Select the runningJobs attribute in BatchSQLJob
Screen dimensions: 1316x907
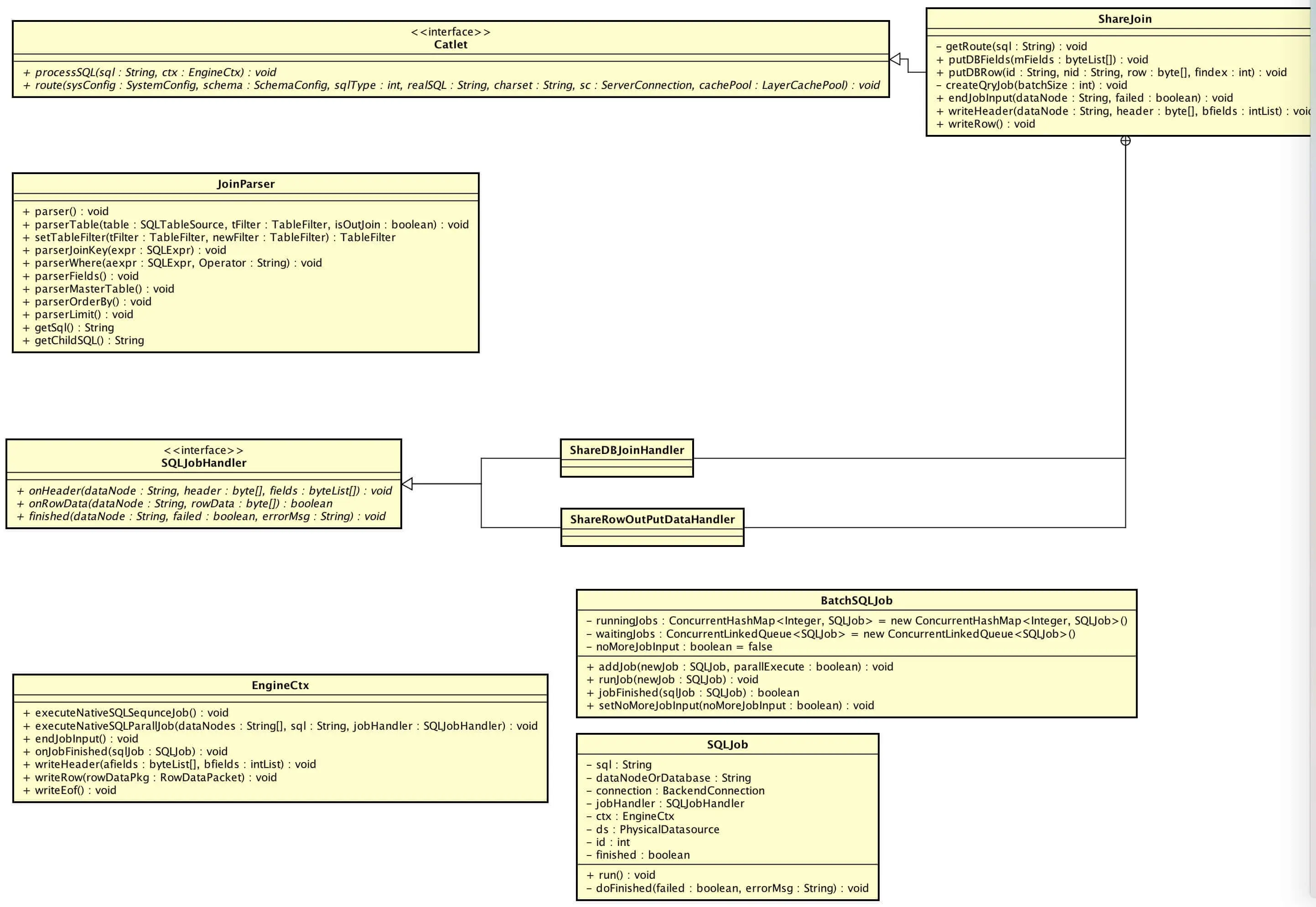coord(857,621)
